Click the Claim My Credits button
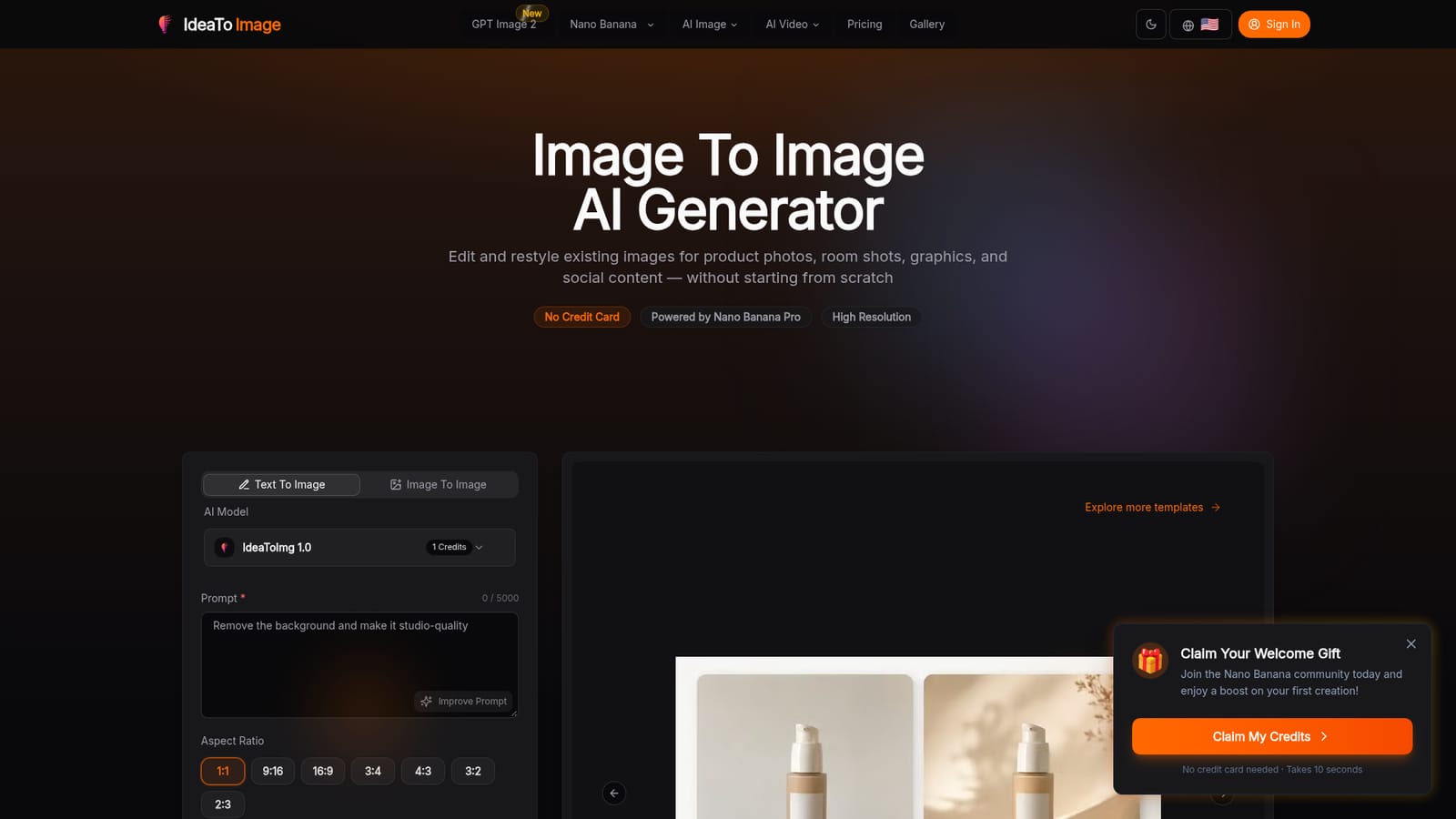Viewport: 1456px width, 819px height. 1272,736
